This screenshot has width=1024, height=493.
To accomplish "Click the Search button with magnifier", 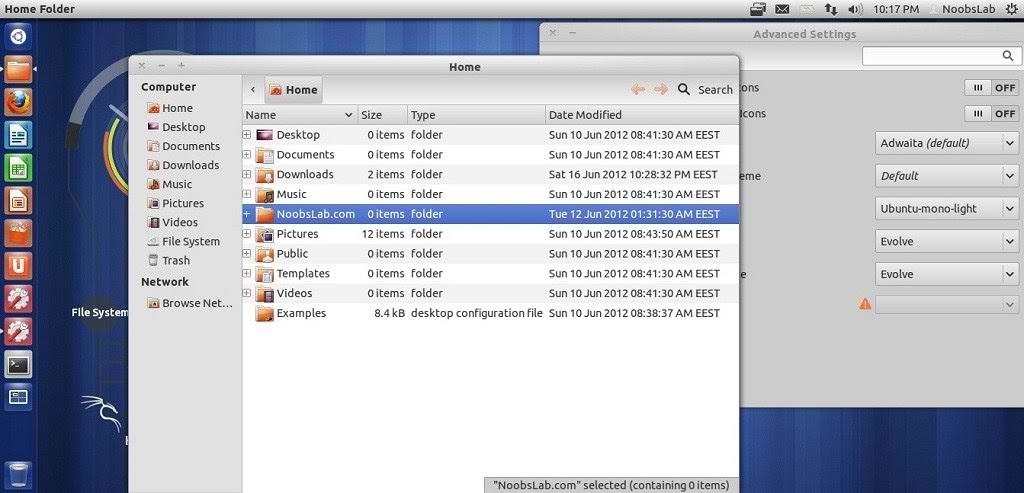I will (x=705, y=89).
